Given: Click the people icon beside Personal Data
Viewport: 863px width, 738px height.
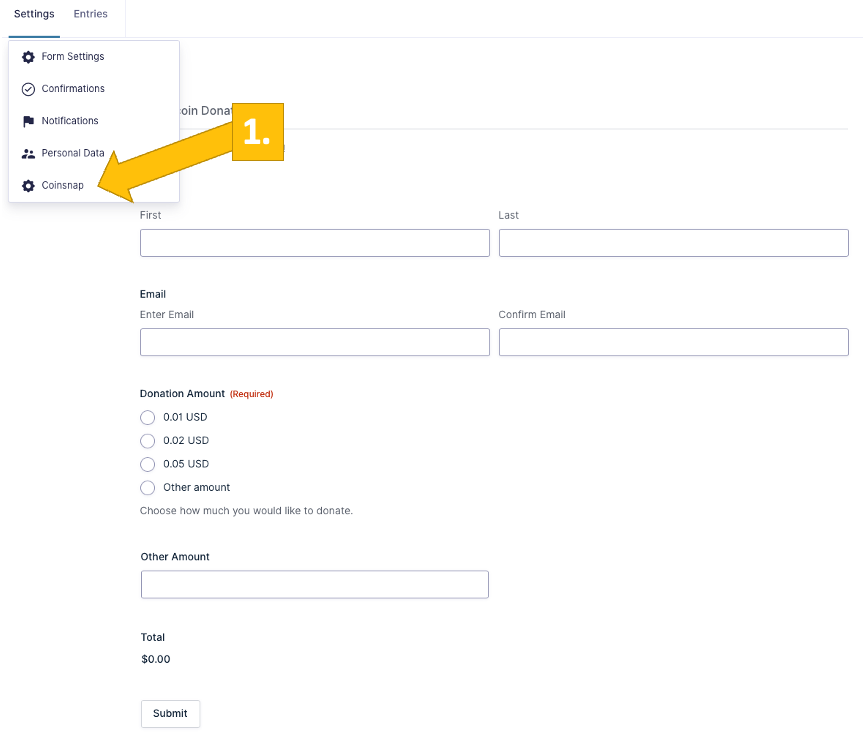Looking at the screenshot, I should click(x=28, y=154).
